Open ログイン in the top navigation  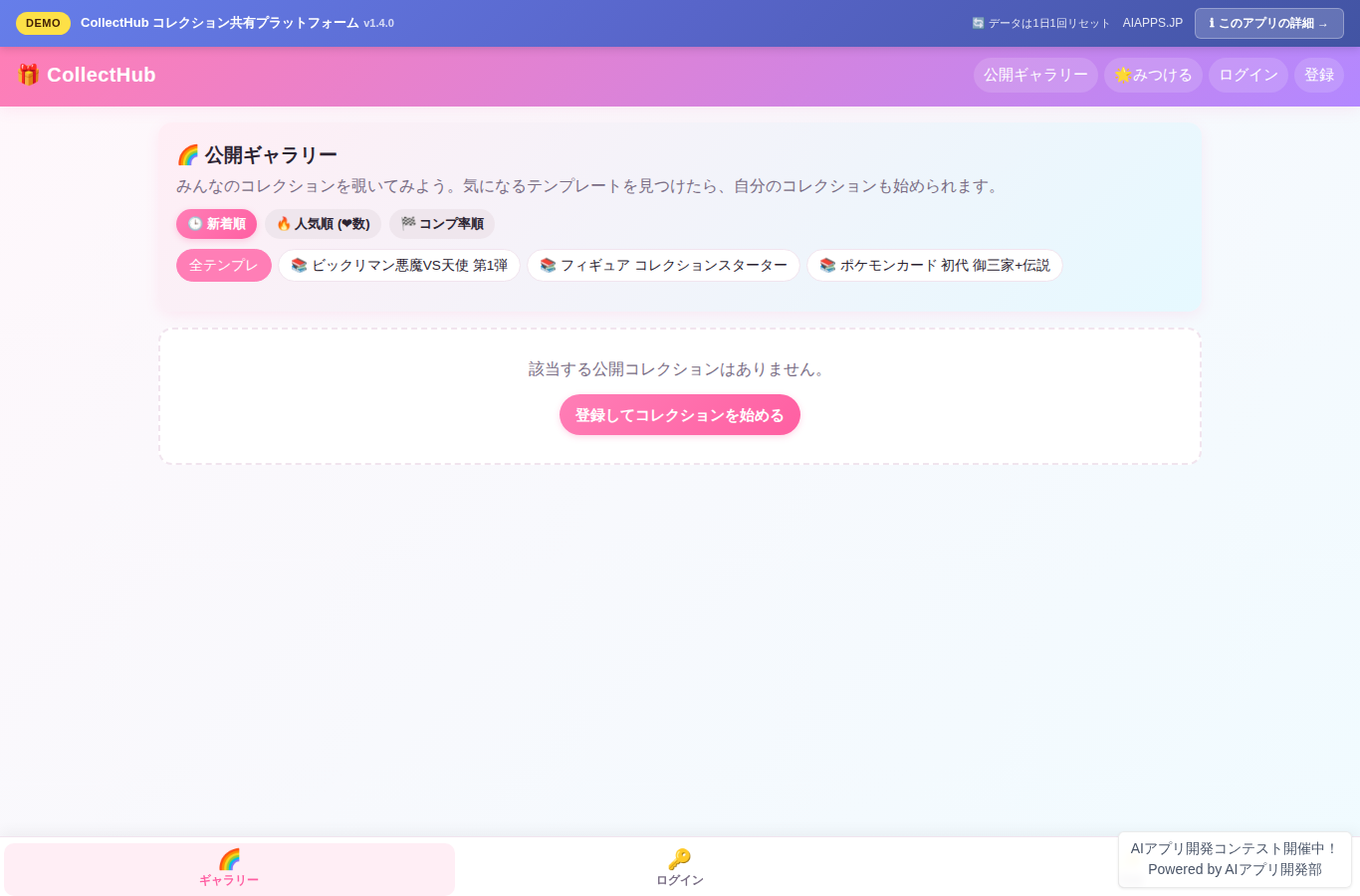pyautogui.click(x=1248, y=75)
